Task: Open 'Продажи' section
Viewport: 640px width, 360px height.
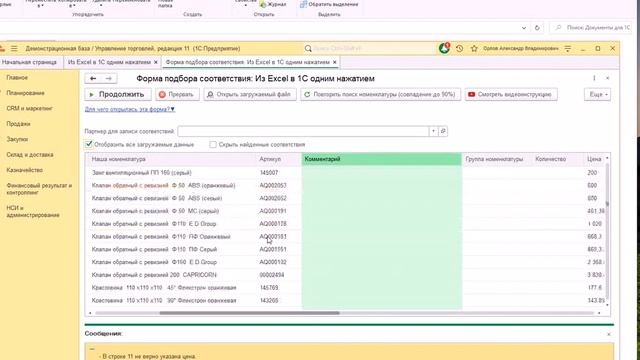Action: point(18,124)
